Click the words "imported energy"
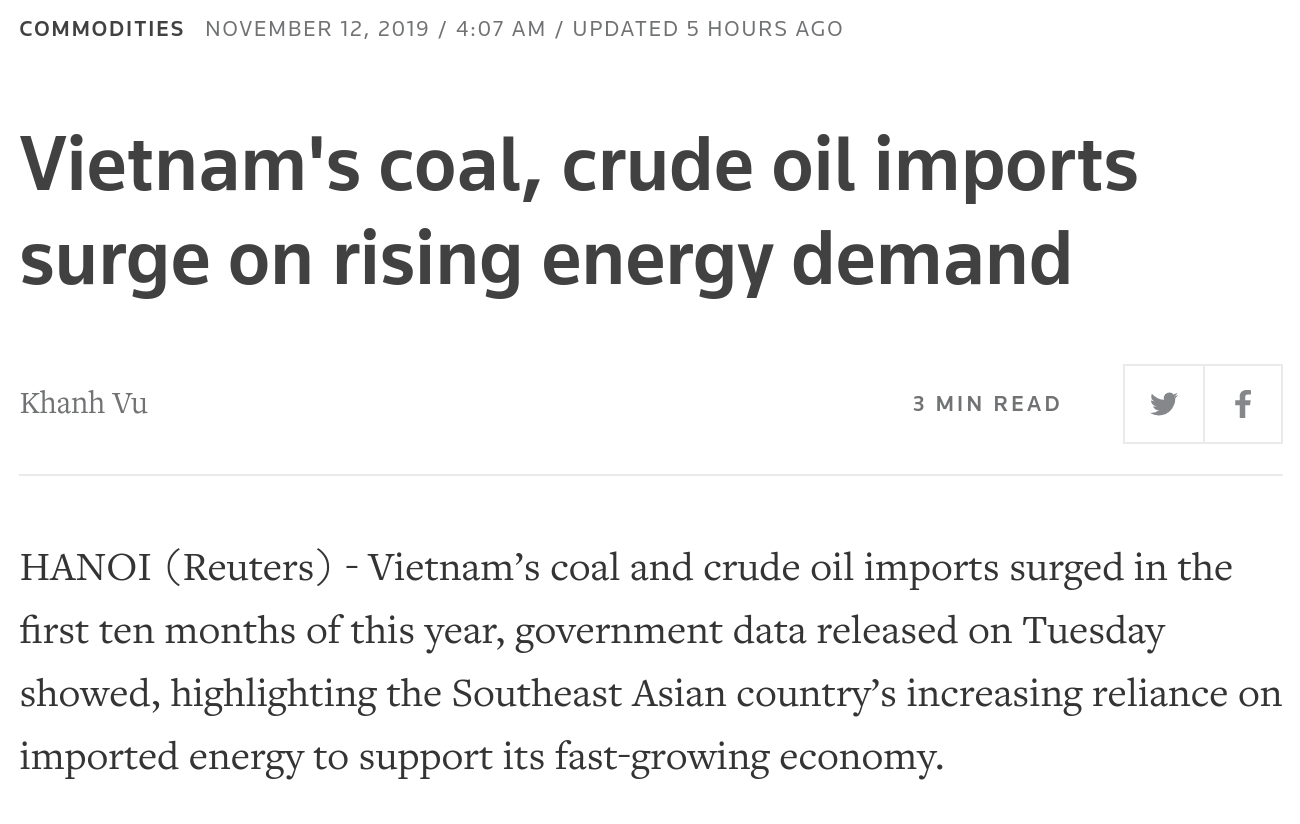This screenshot has width=1300, height=824. [161, 757]
